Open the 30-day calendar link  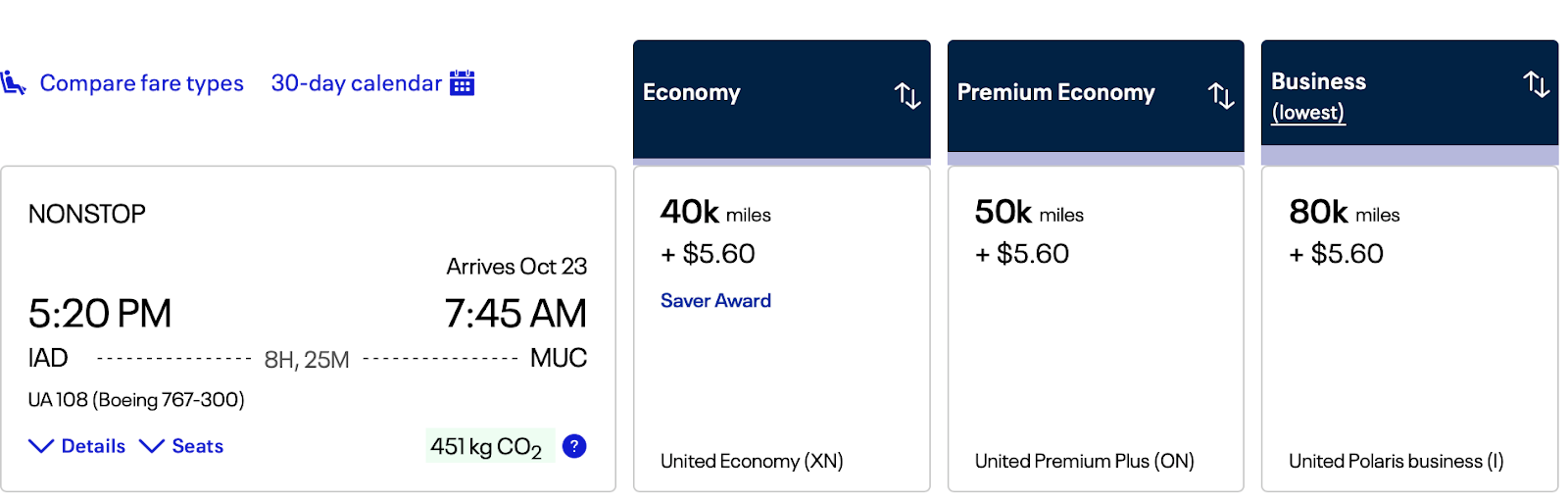coord(356,83)
